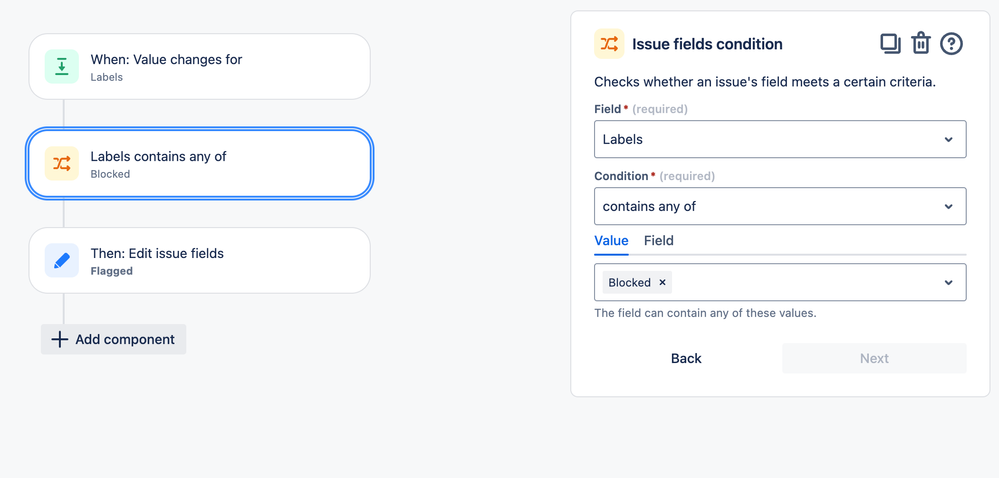999x478 pixels.
Task: Click the orange shuffle condition icon in rule chain
Action: (62, 164)
